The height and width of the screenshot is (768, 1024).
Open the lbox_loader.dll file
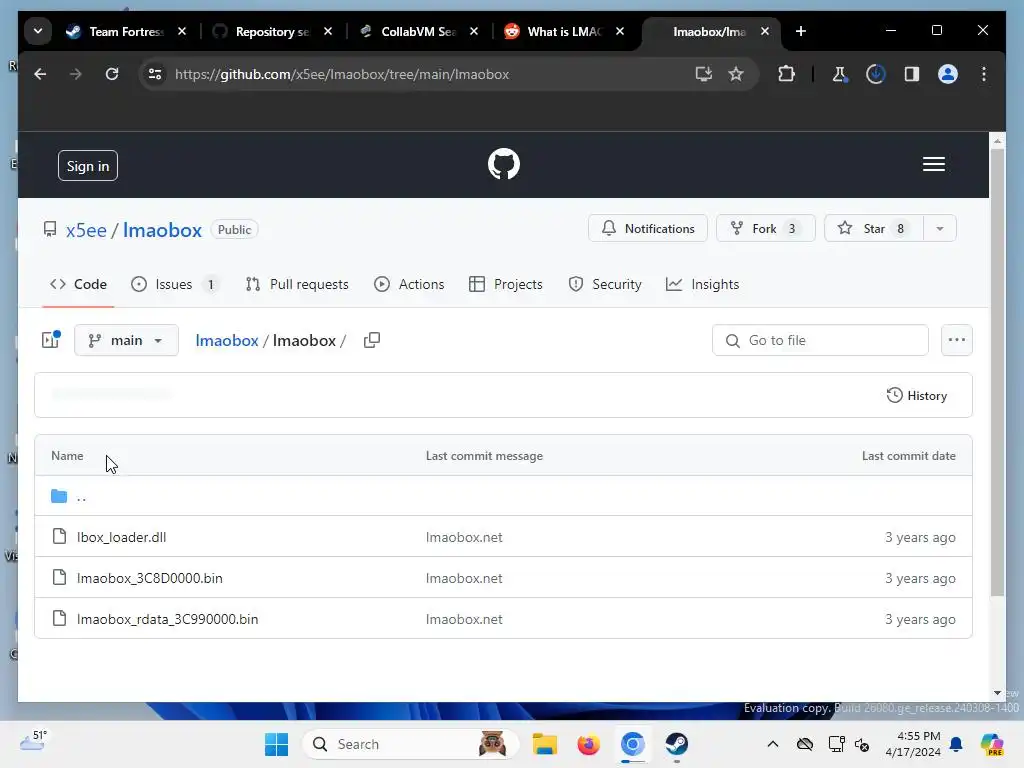pyautogui.click(x=121, y=537)
